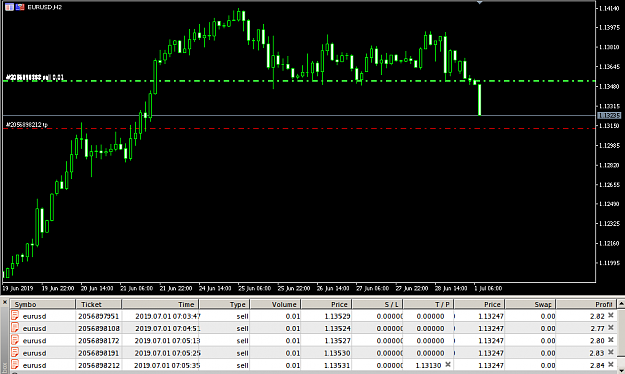Click the 1.11995 price axis label
Viewport: 625px width, 374px height.
(x=609, y=263)
